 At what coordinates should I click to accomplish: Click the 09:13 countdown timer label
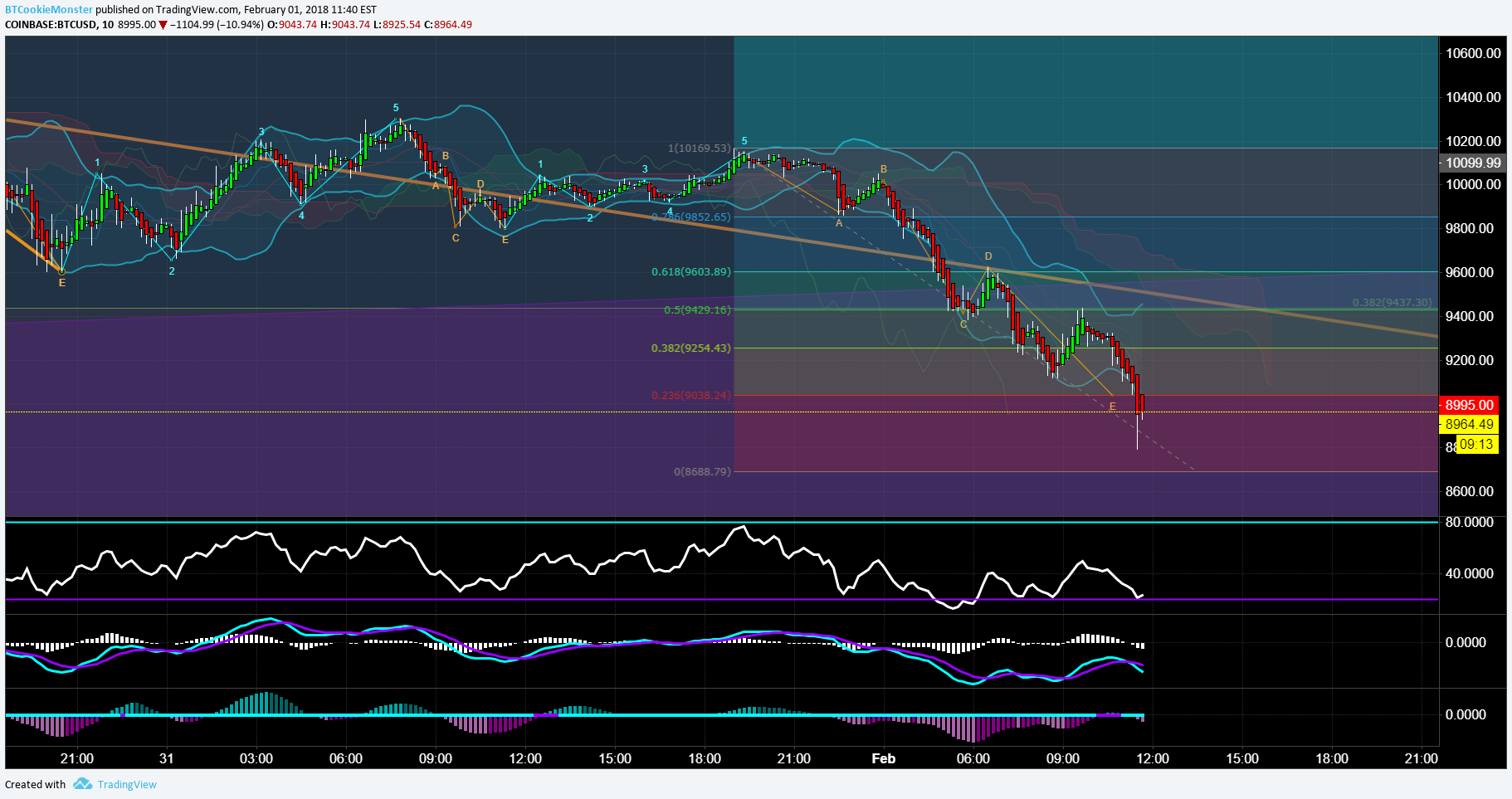click(1476, 445)
